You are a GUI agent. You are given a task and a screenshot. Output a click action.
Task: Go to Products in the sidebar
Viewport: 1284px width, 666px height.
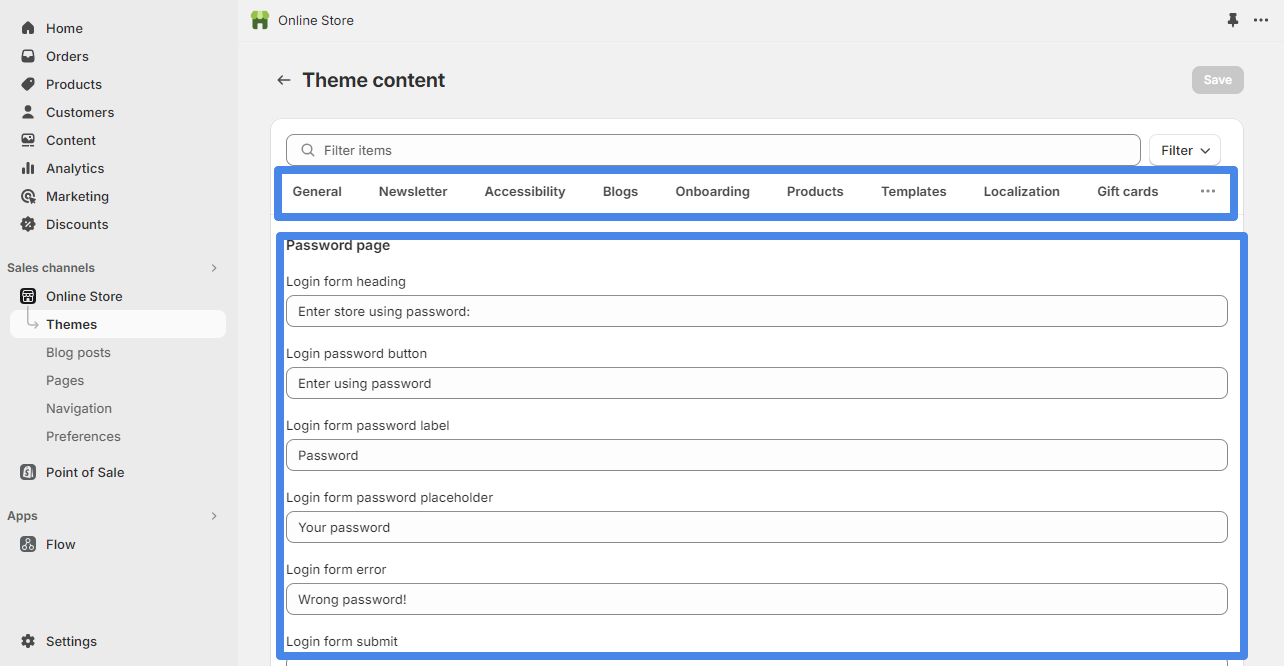pos(73,84)
